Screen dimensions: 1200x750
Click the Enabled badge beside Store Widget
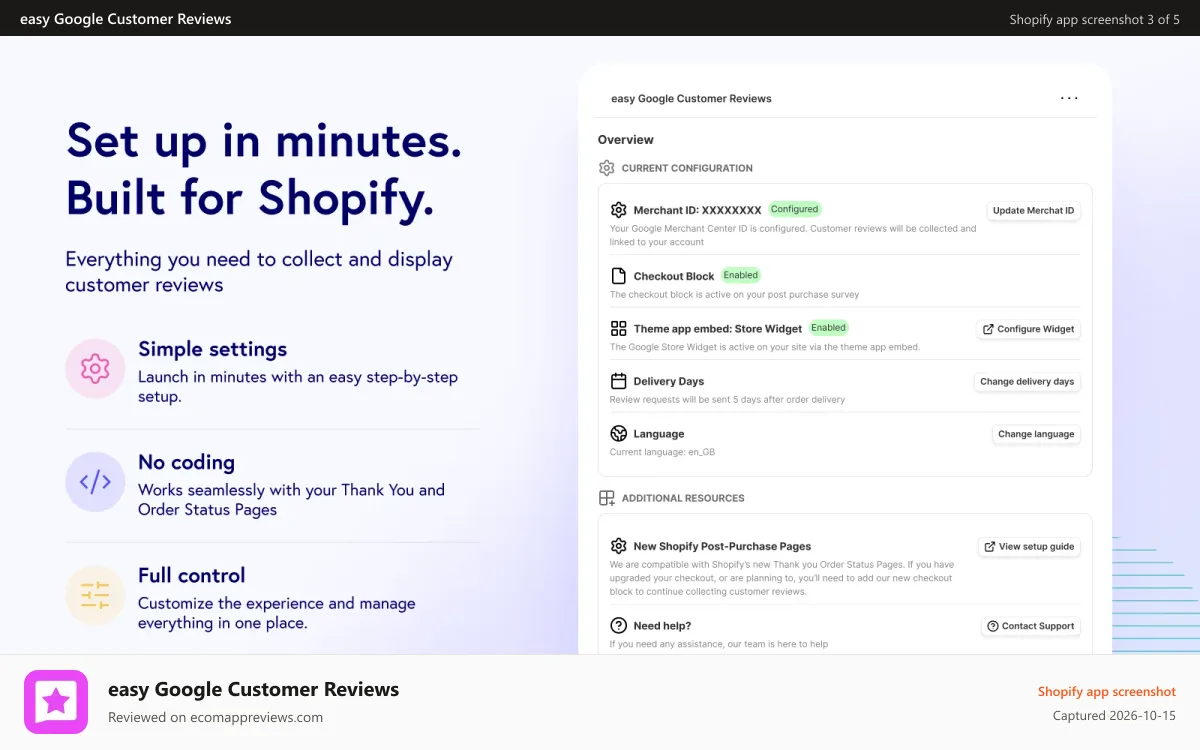click(x=829, y=328)
